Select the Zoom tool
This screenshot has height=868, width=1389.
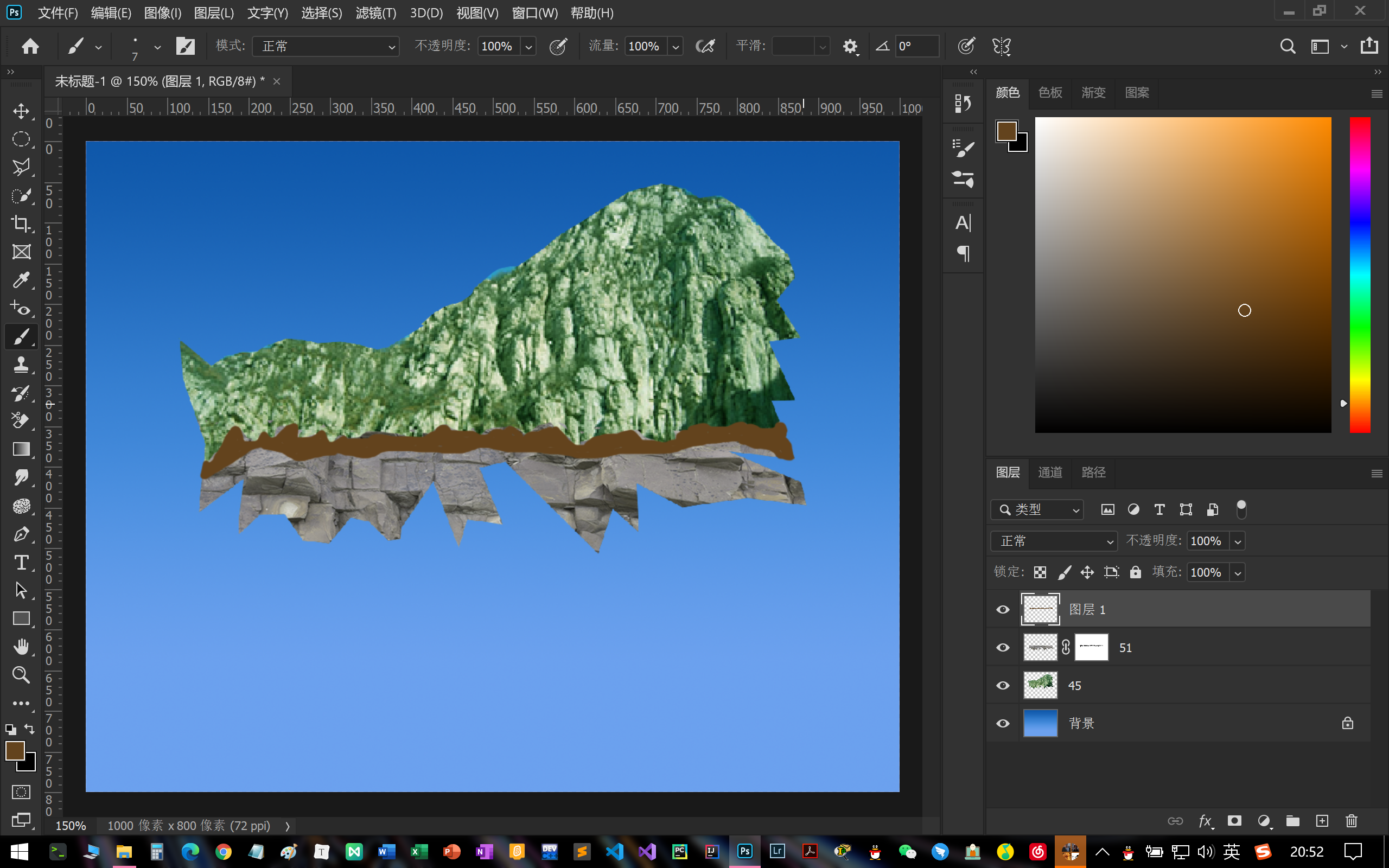21,674
